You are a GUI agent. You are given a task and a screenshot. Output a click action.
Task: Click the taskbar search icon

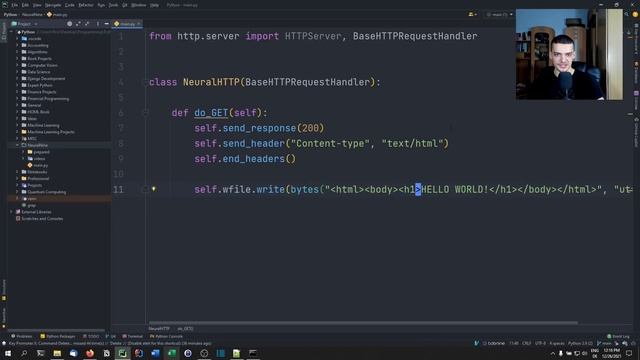(24, 353)
